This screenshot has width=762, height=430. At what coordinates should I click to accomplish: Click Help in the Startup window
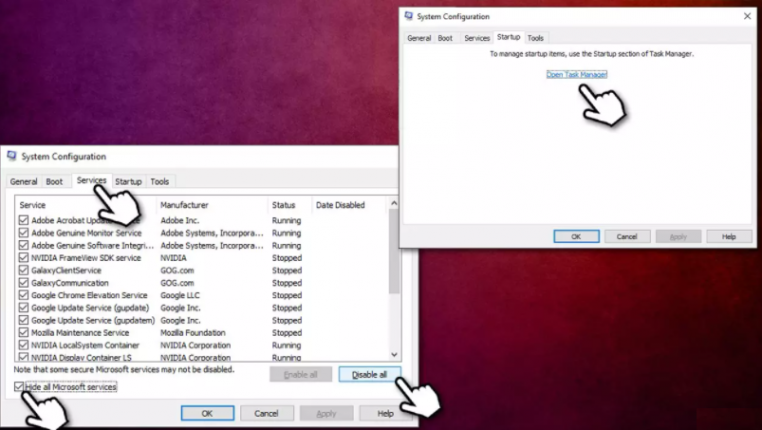click(729, 237)
